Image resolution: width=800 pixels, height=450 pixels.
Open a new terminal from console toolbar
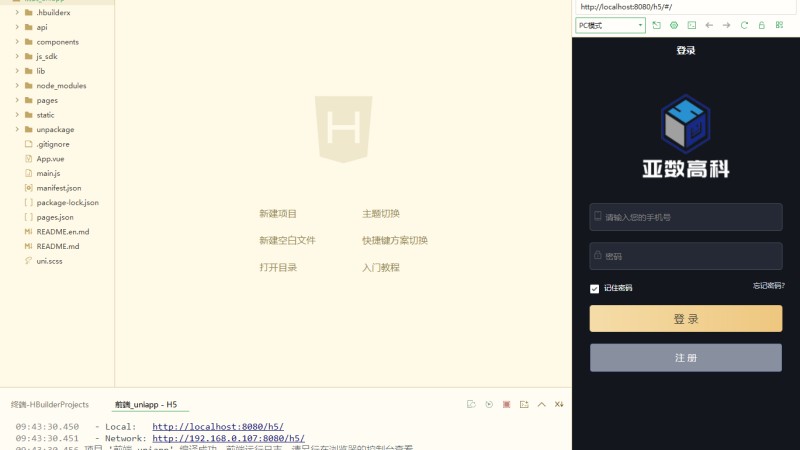(x=524, y=404)
